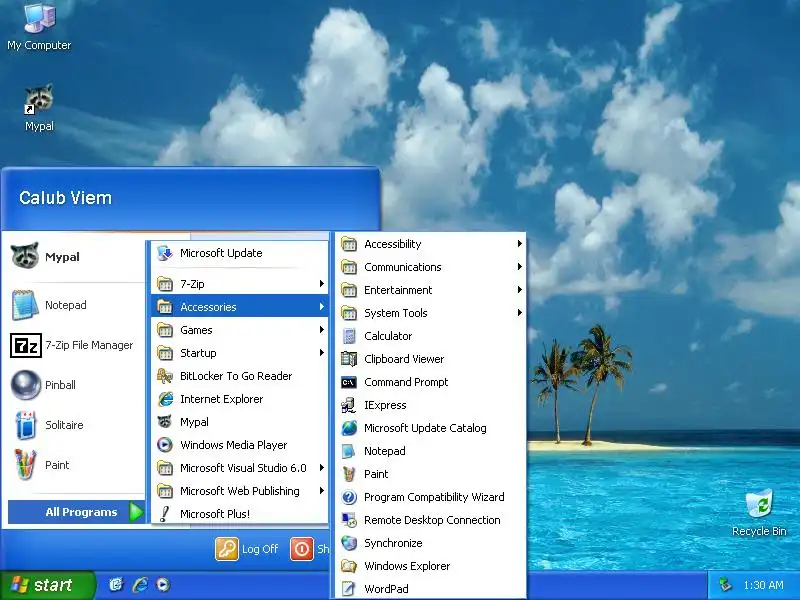Click the WordPad icon
The height and width of the screenshot is (600, 800).
click(x=349, y=589)
